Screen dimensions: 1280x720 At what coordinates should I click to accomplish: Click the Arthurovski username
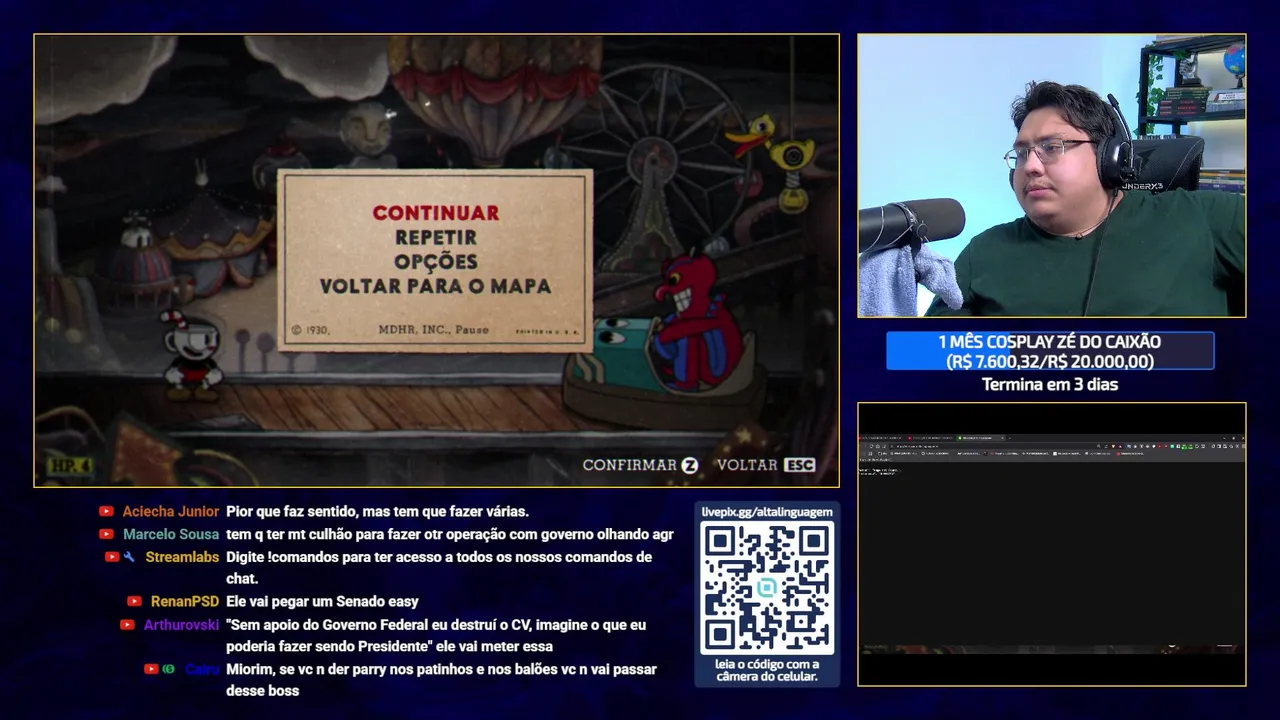point(181,625)
